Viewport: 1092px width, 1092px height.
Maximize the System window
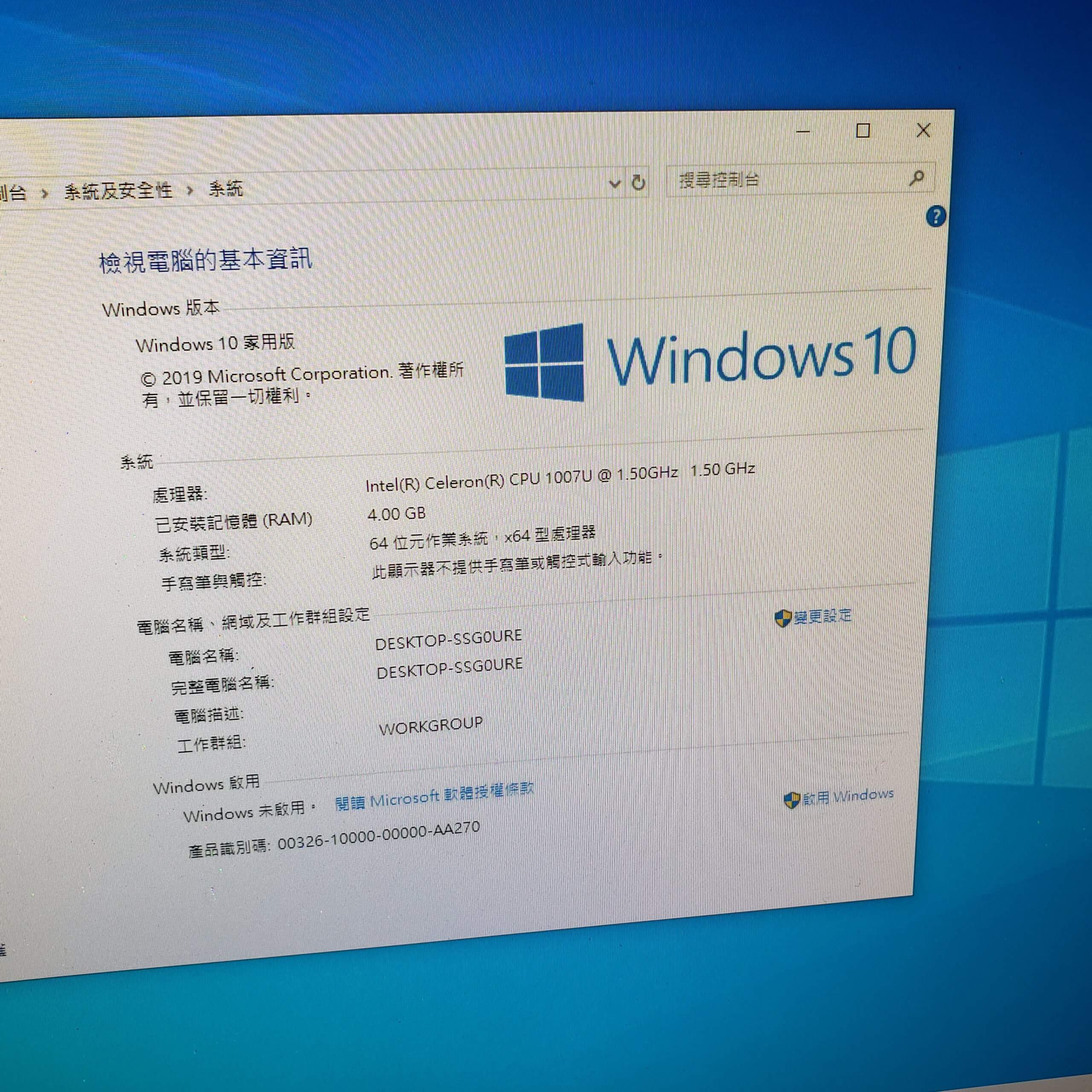pyautogui.click(x=863, y=131)
